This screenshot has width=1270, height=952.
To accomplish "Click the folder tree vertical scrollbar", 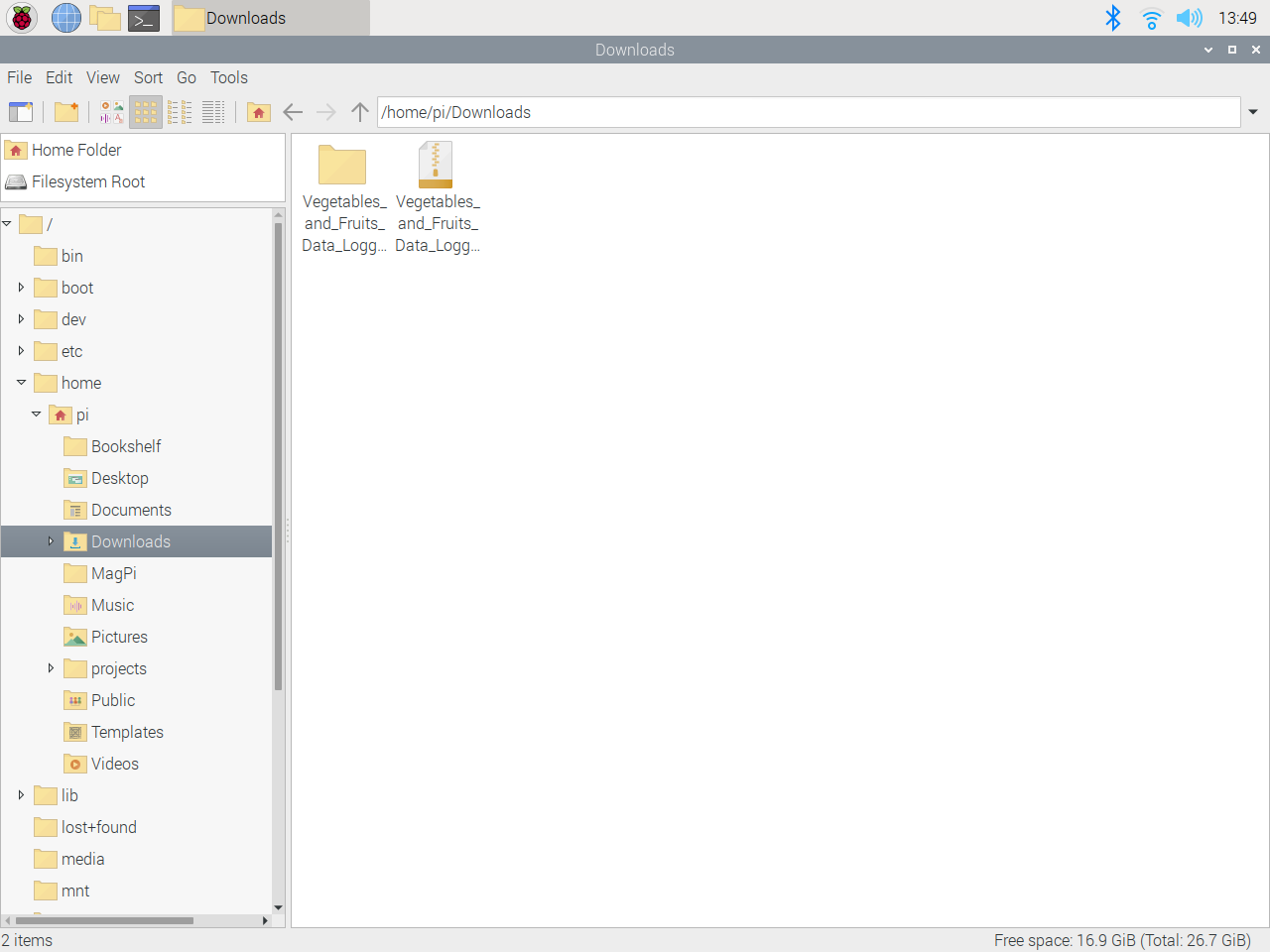I will [279, 456].
